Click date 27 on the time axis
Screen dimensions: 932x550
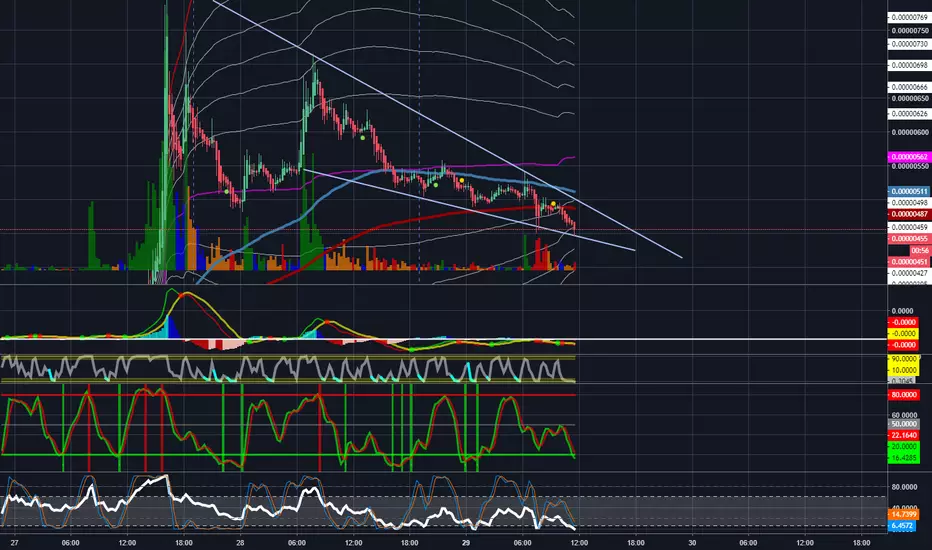14,543
